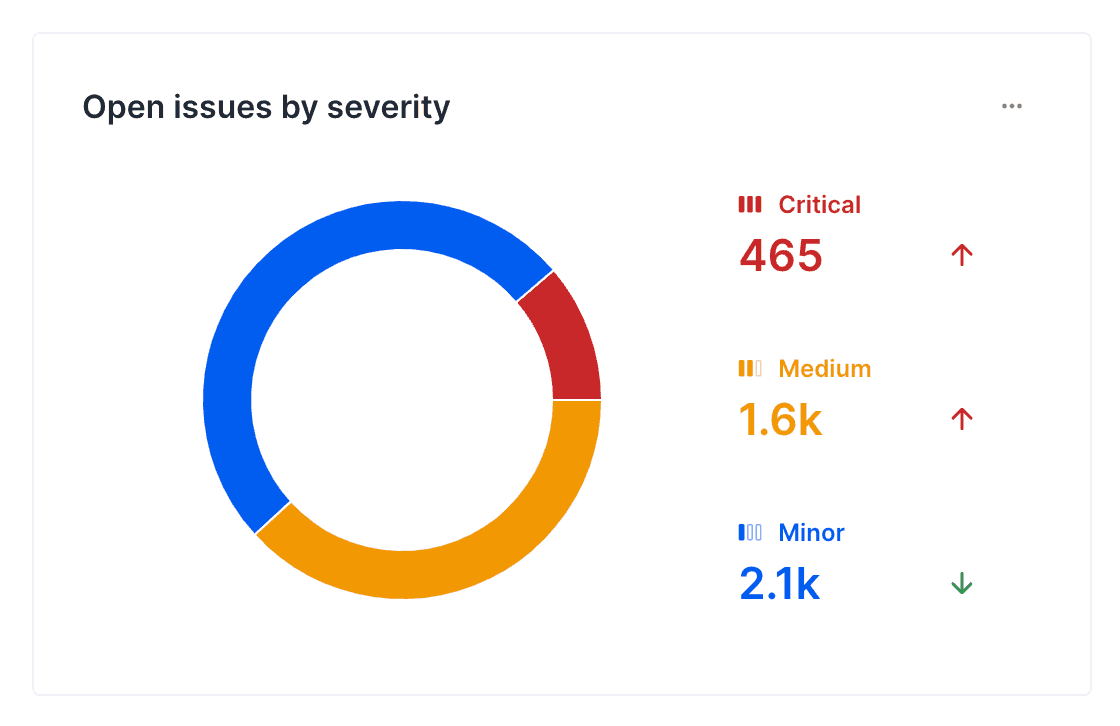
Task: Open the three-dot options menu
Action: click(1011, 105)
